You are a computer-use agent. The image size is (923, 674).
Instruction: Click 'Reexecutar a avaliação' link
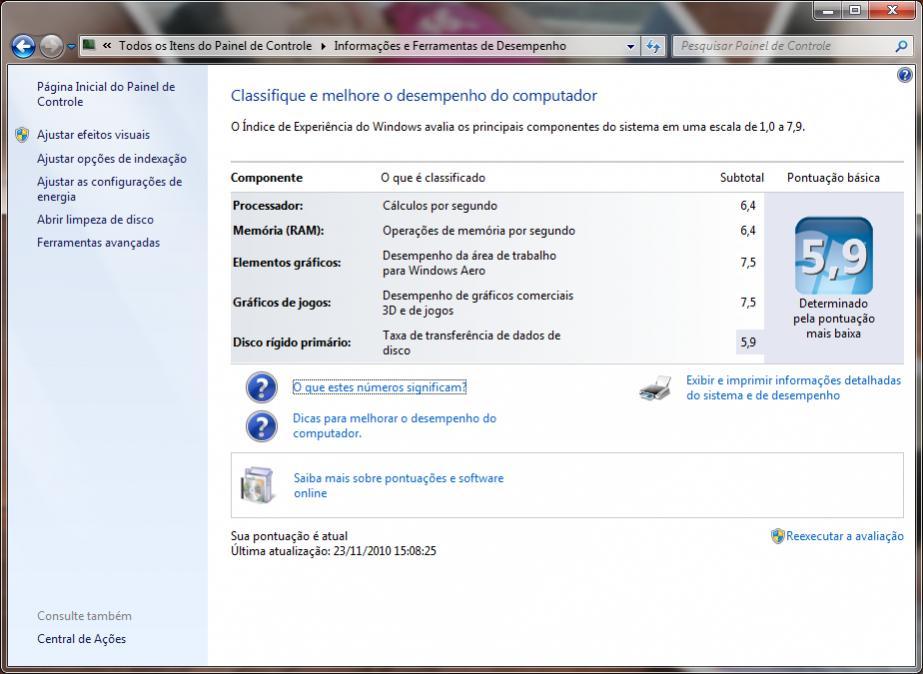coord(845,536)
